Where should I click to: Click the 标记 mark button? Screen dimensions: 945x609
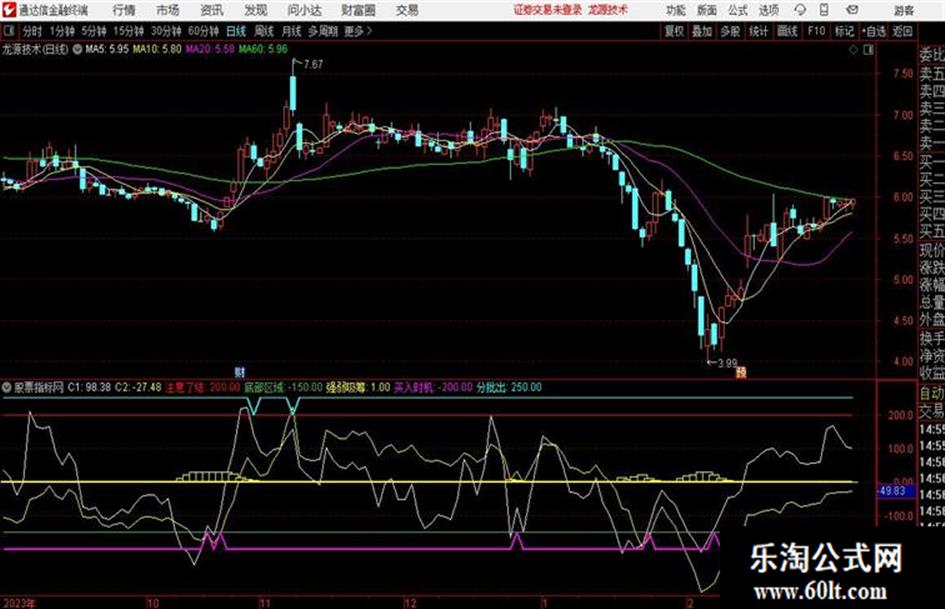coord(844,31)
